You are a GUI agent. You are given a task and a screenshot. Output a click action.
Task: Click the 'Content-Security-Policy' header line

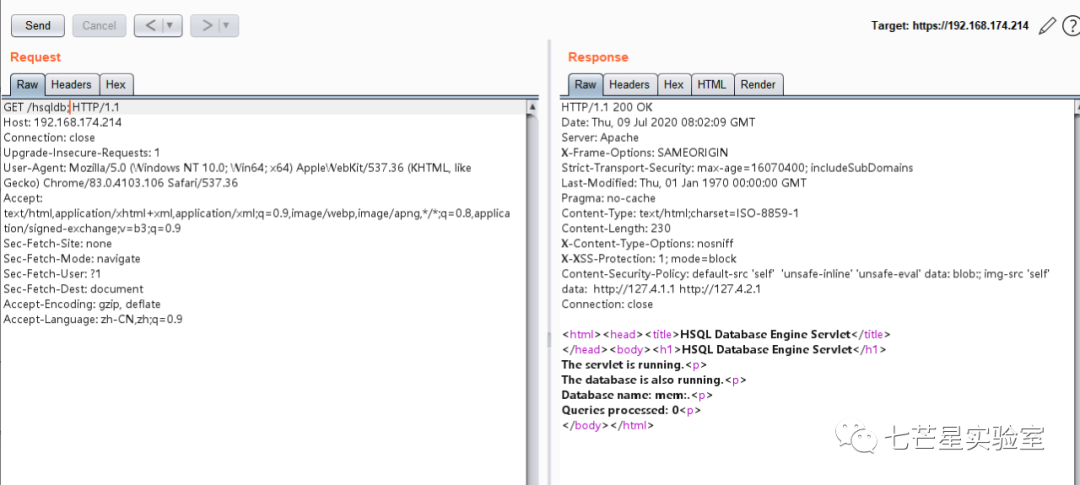(x=805, y=282)
